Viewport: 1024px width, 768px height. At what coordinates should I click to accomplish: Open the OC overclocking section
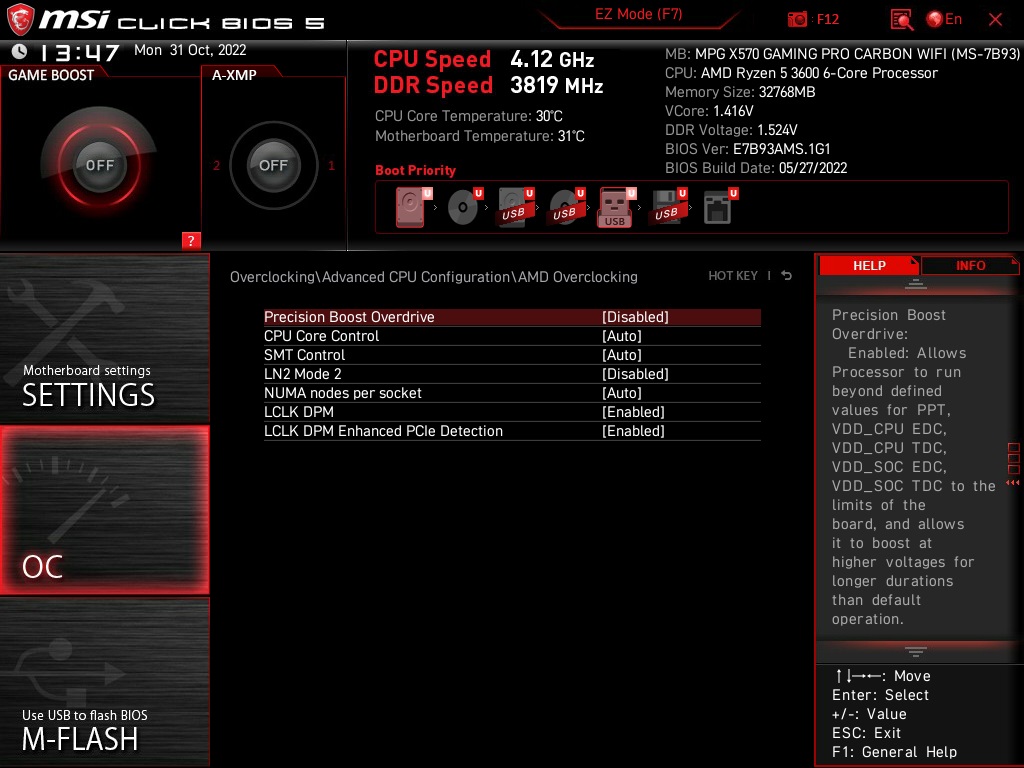104,510
